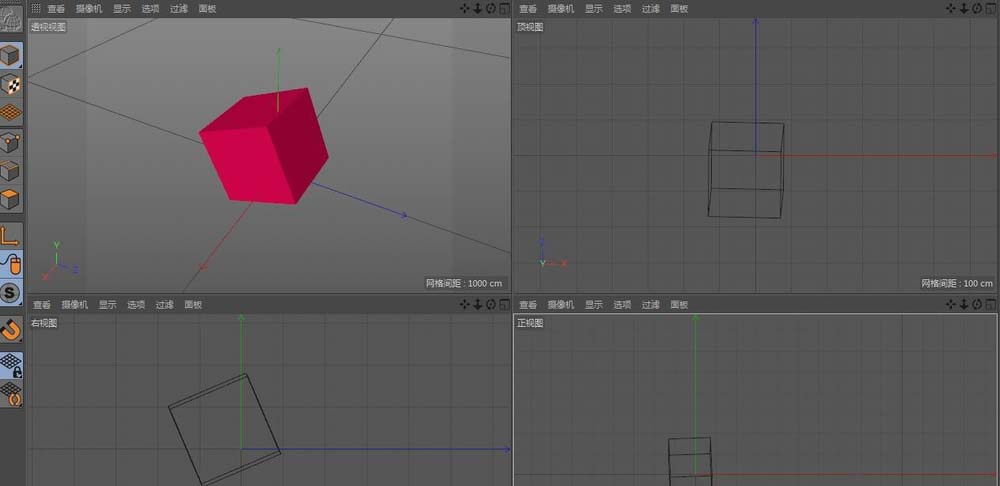This screenshot has height=486, width=1000.
Task: Click the Workplane grid icon
Action: pos(11,112)
